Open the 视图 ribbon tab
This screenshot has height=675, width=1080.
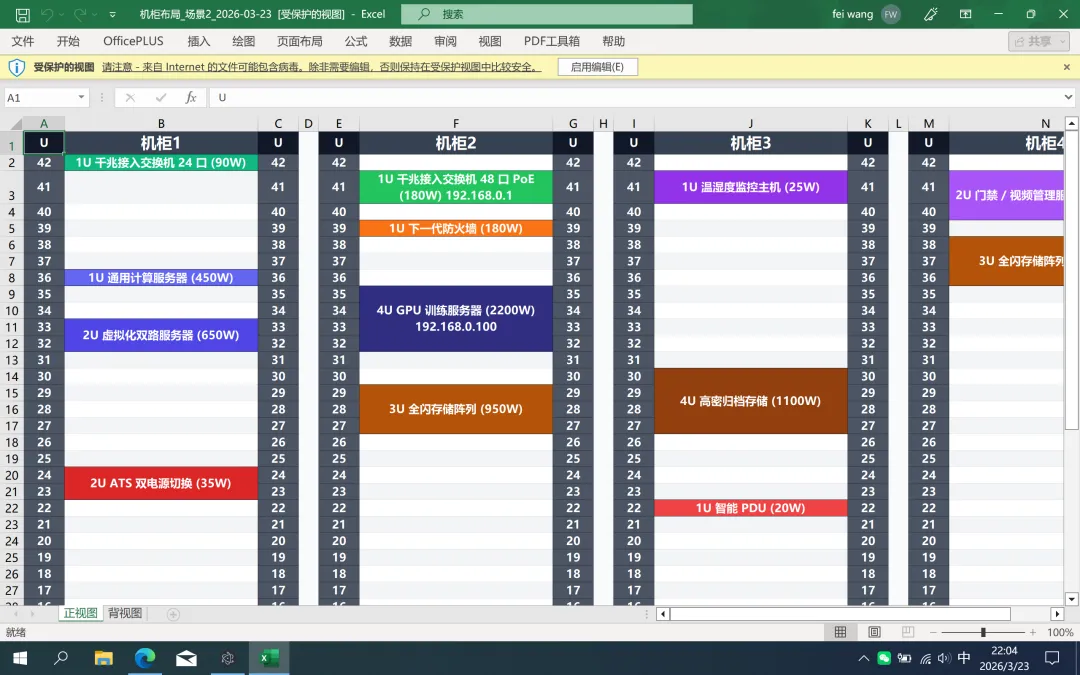[x=490, y=41]
